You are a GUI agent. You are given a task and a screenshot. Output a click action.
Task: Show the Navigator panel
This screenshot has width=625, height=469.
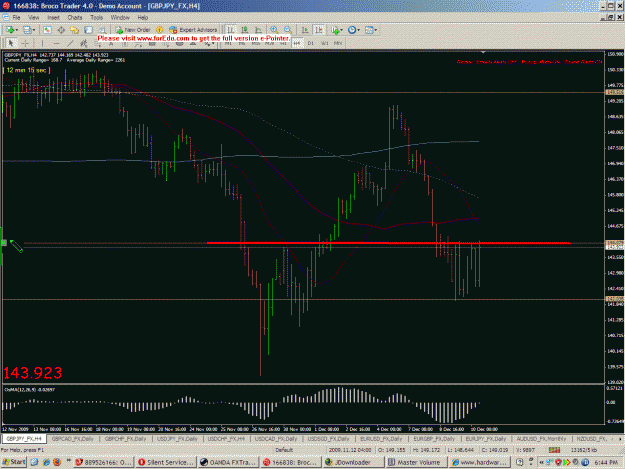pyautogui.click(x=75, y=30)
